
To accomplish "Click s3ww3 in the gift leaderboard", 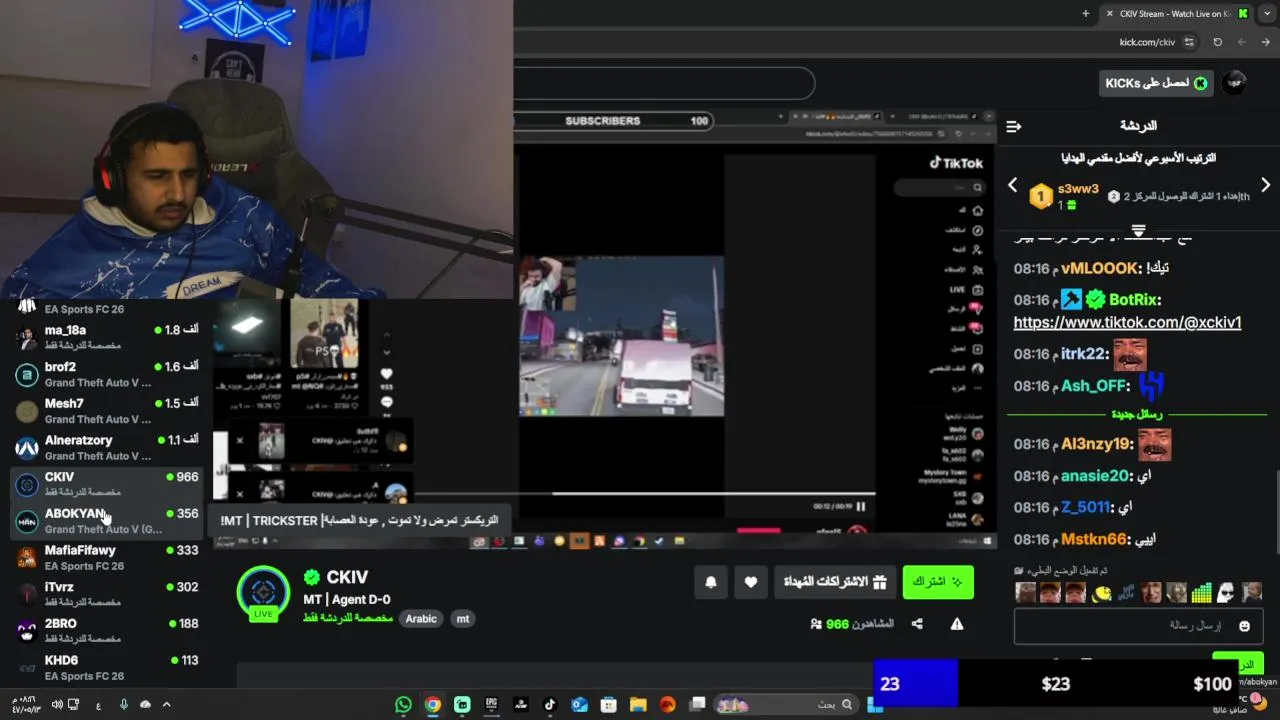I will (x=1078, y=189).
